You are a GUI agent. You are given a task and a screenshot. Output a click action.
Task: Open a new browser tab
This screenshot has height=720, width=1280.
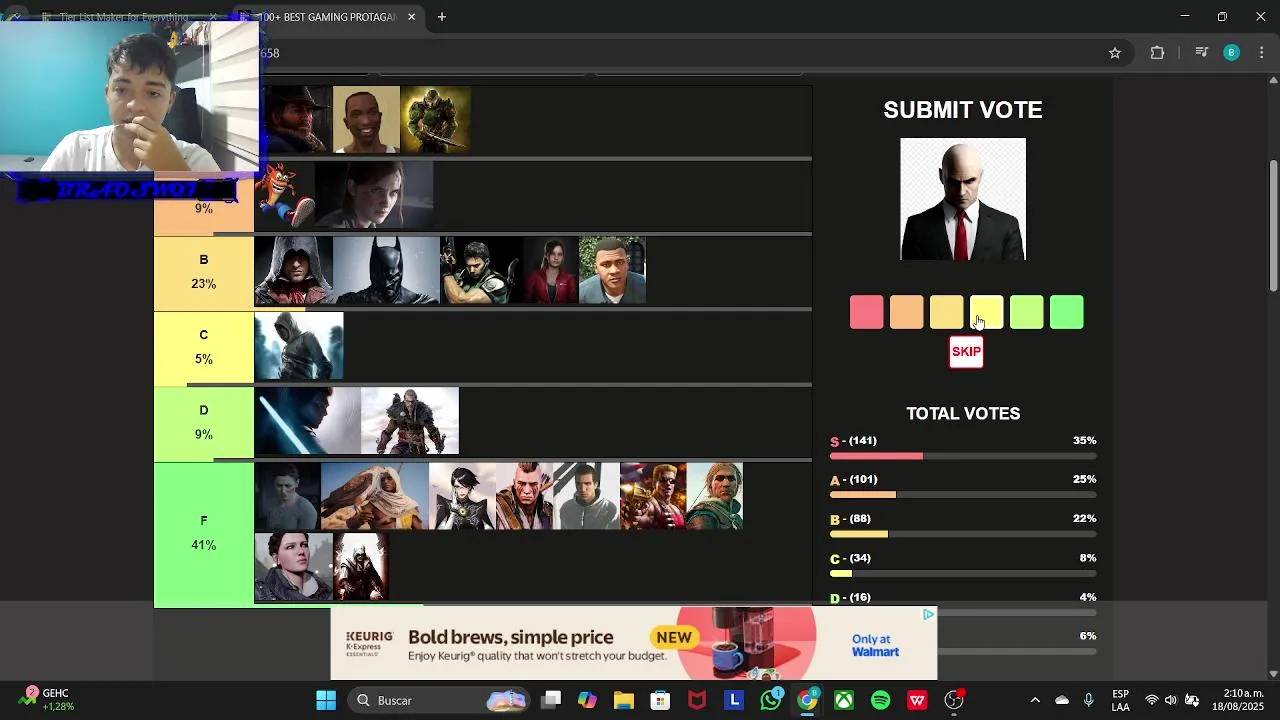tap(442, 17)
